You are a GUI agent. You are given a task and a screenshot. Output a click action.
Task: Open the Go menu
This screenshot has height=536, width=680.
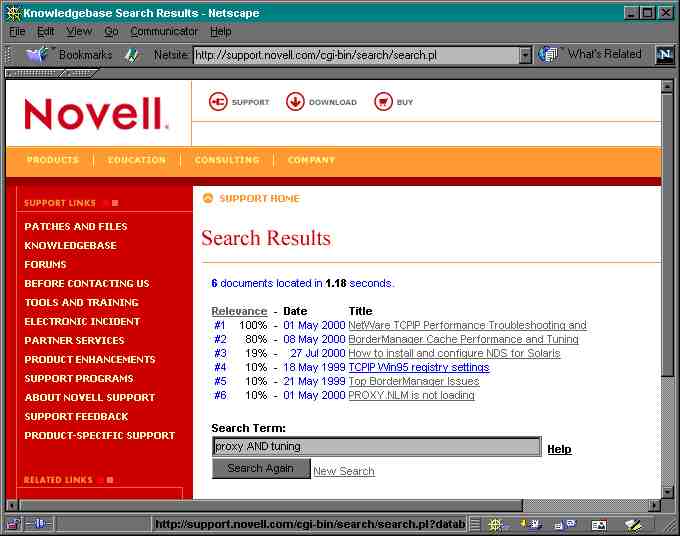tap(111, 32)
